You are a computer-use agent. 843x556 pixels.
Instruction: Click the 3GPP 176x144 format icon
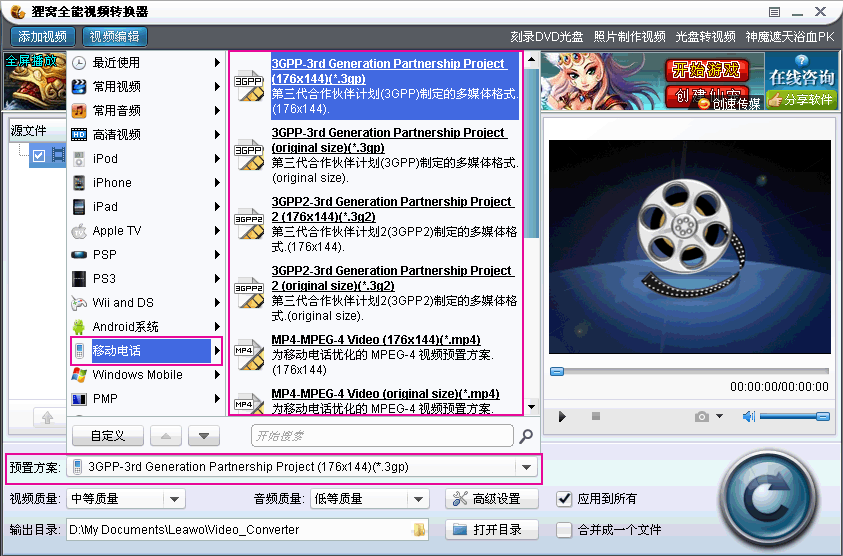pos(249,86)
